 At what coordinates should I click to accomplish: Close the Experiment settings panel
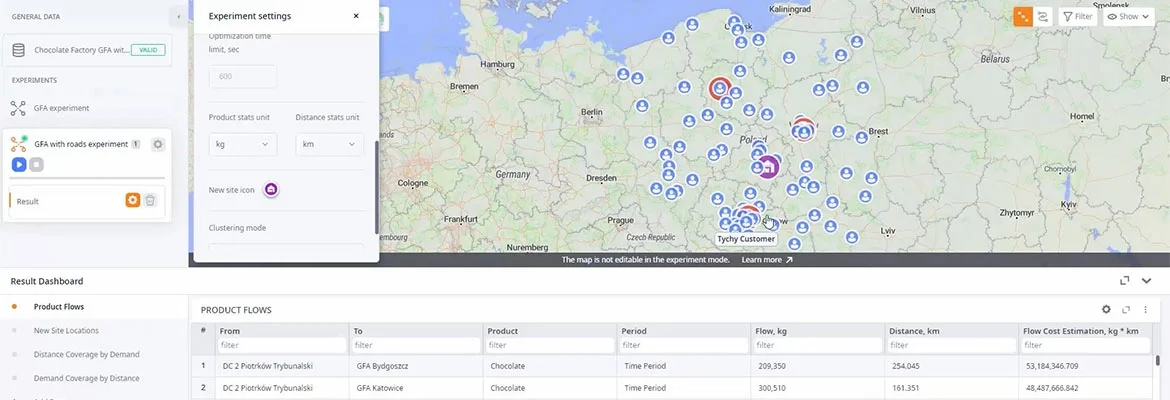pos(356,16)
